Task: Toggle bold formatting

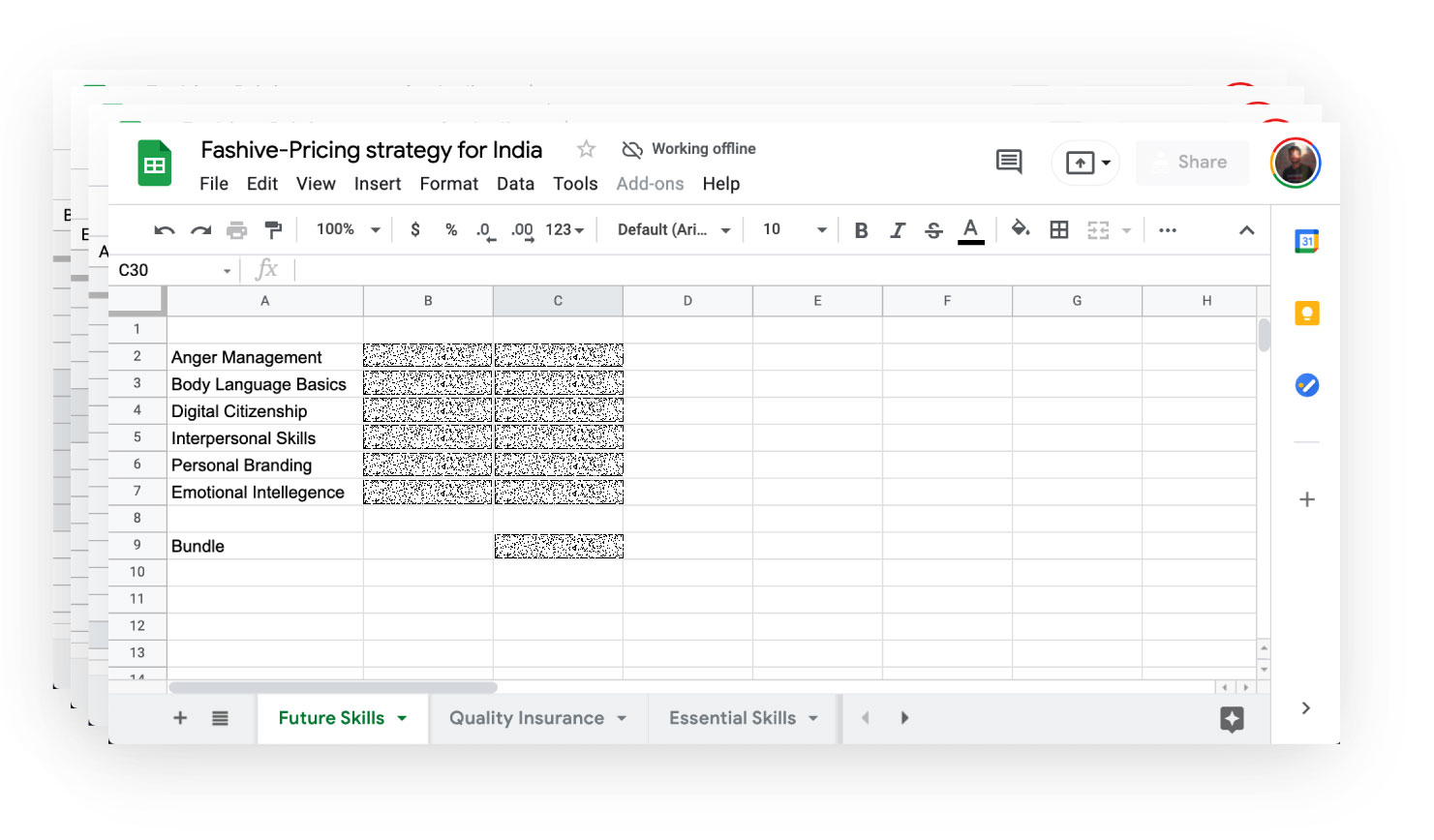Action: click(861, 230)
